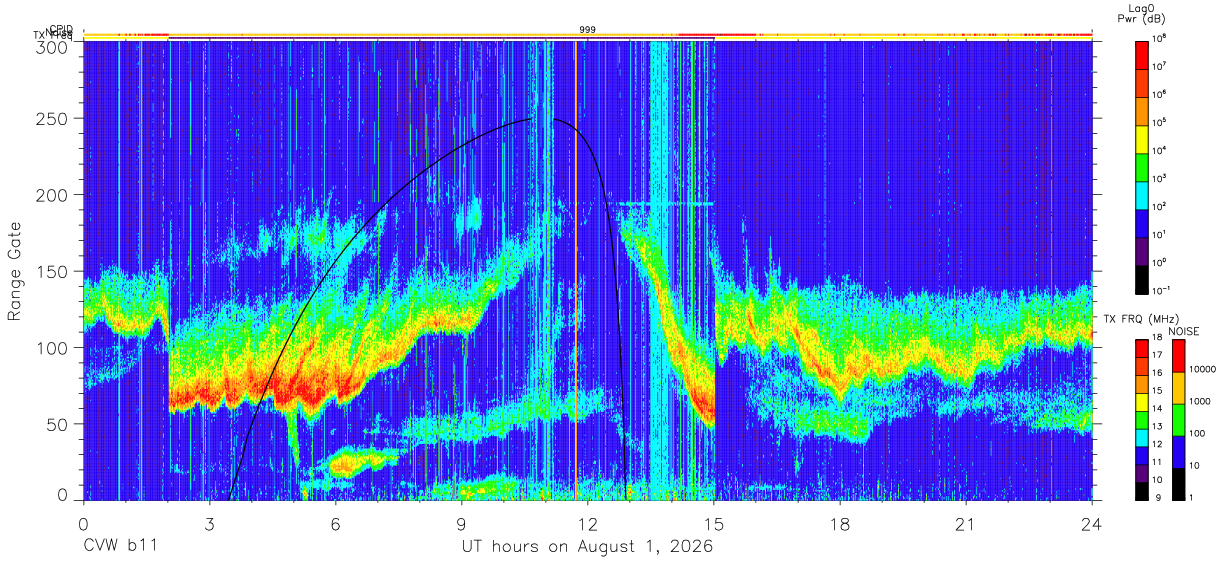The height and width of the screenshot is (567, 1228).
Task: Click UT hour tick label 21
Action: tap(965, 524)
